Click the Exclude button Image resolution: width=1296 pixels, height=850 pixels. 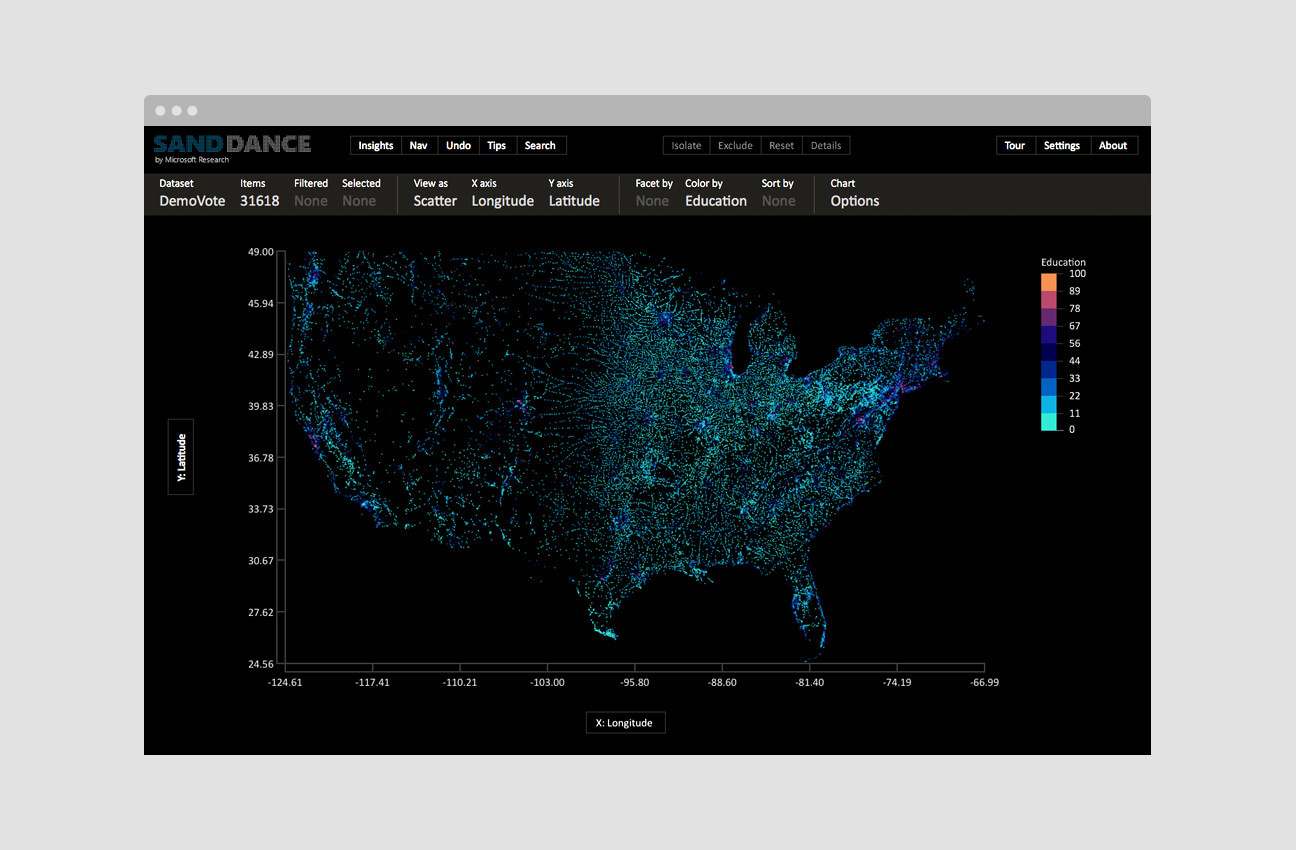[x=735, y=146]
